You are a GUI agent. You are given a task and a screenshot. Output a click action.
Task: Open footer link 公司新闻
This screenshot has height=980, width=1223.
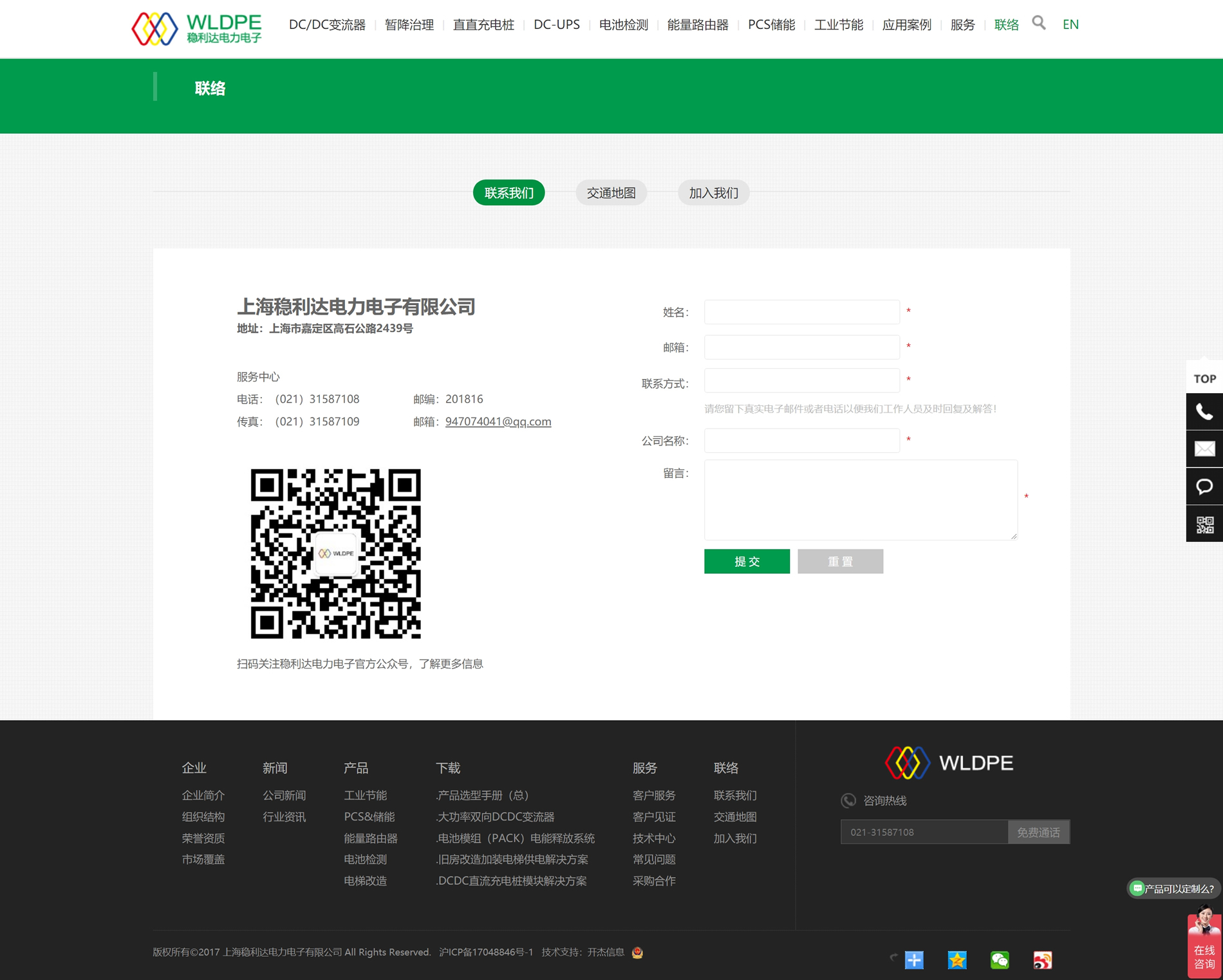tap(284, 795)
